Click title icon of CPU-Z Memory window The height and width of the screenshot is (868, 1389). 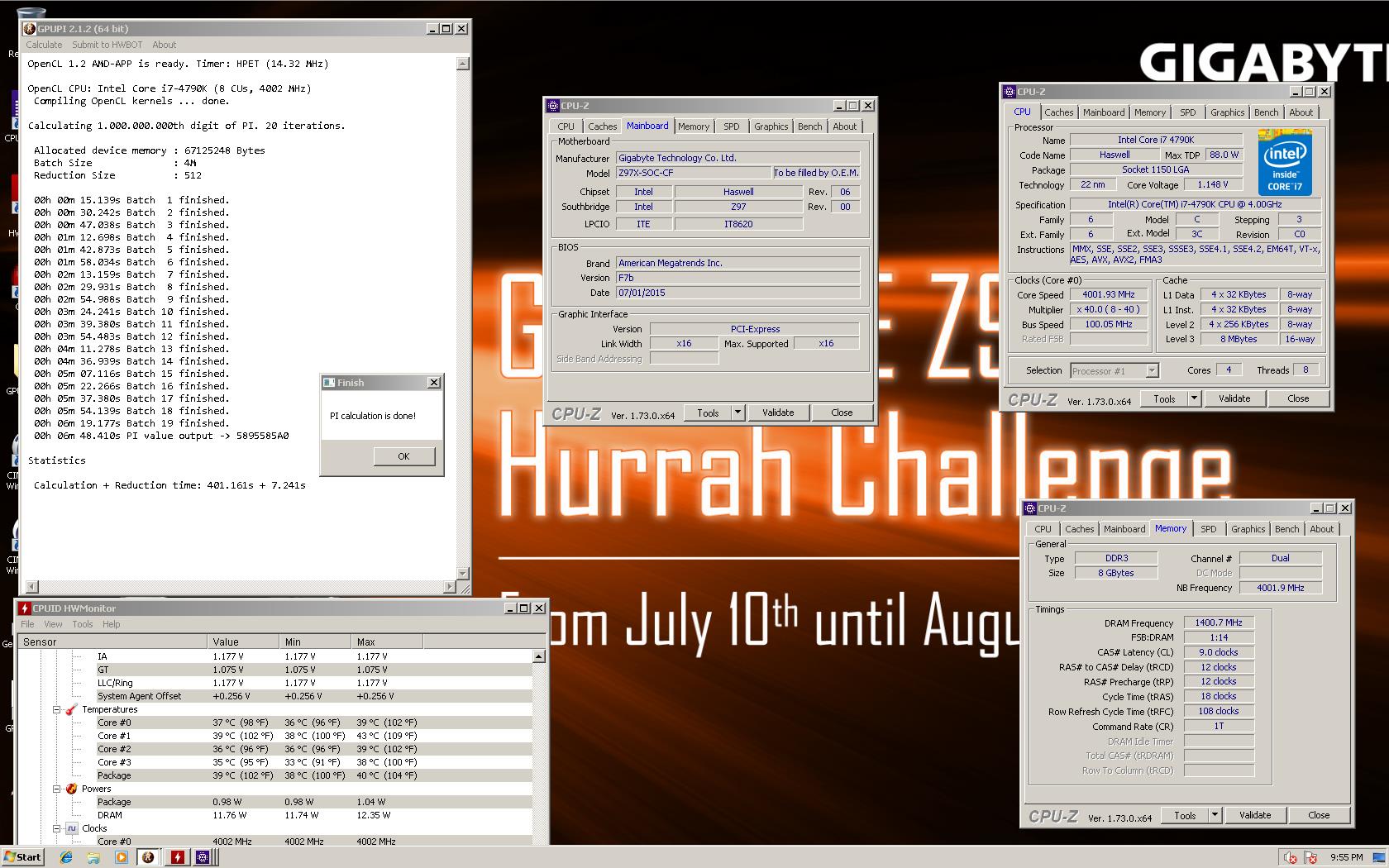coord(1030,508)
